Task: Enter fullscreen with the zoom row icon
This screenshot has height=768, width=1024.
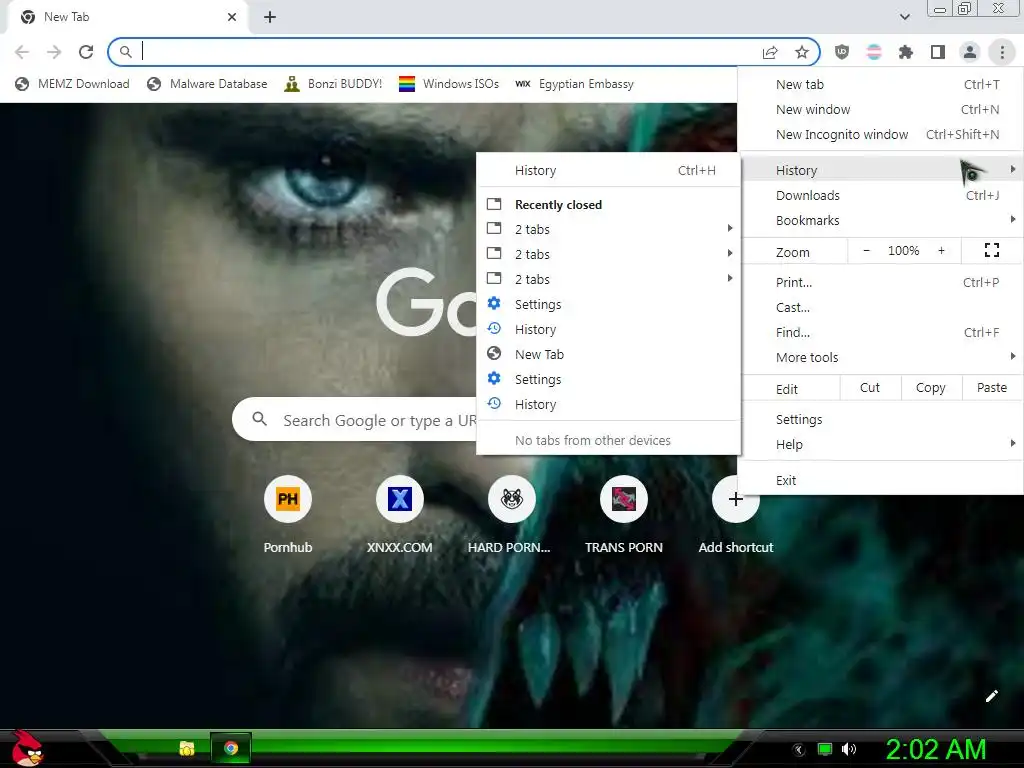Action: pyautogui.click(x=991, y=250)
